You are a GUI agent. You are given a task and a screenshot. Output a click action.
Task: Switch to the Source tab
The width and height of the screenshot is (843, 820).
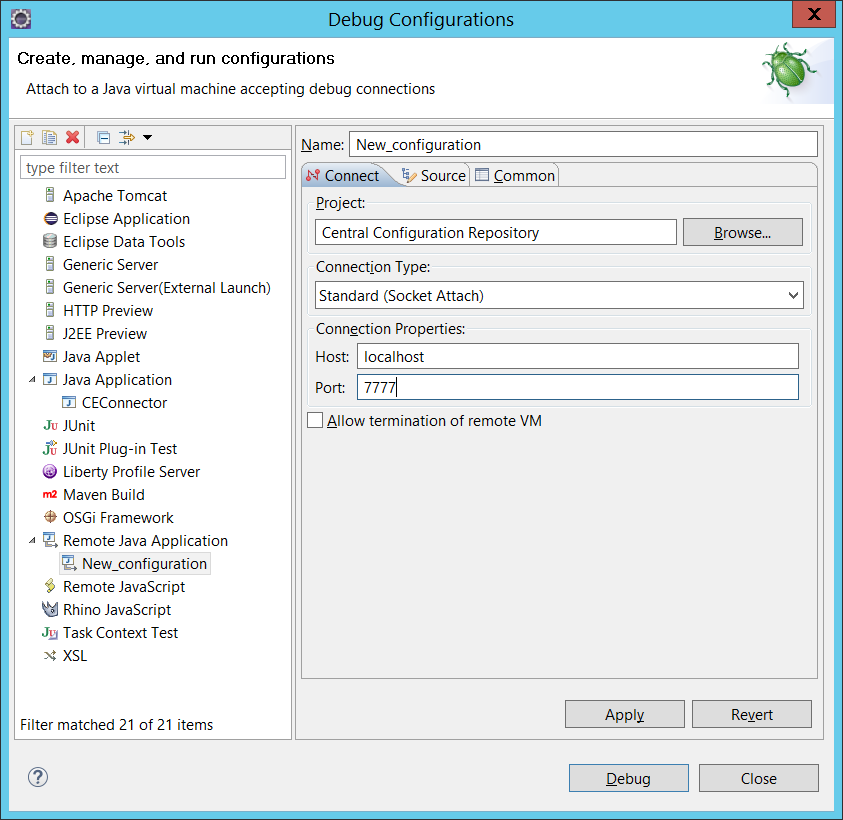[434, 175]
